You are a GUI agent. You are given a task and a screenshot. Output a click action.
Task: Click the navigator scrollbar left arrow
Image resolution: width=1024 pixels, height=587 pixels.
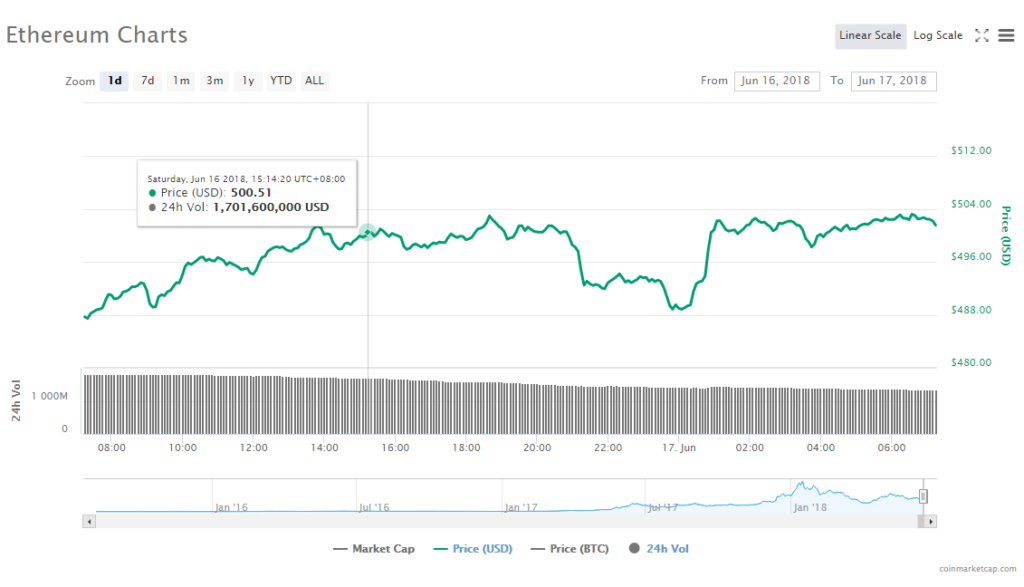pyautogui.click(x=90, y=521)
